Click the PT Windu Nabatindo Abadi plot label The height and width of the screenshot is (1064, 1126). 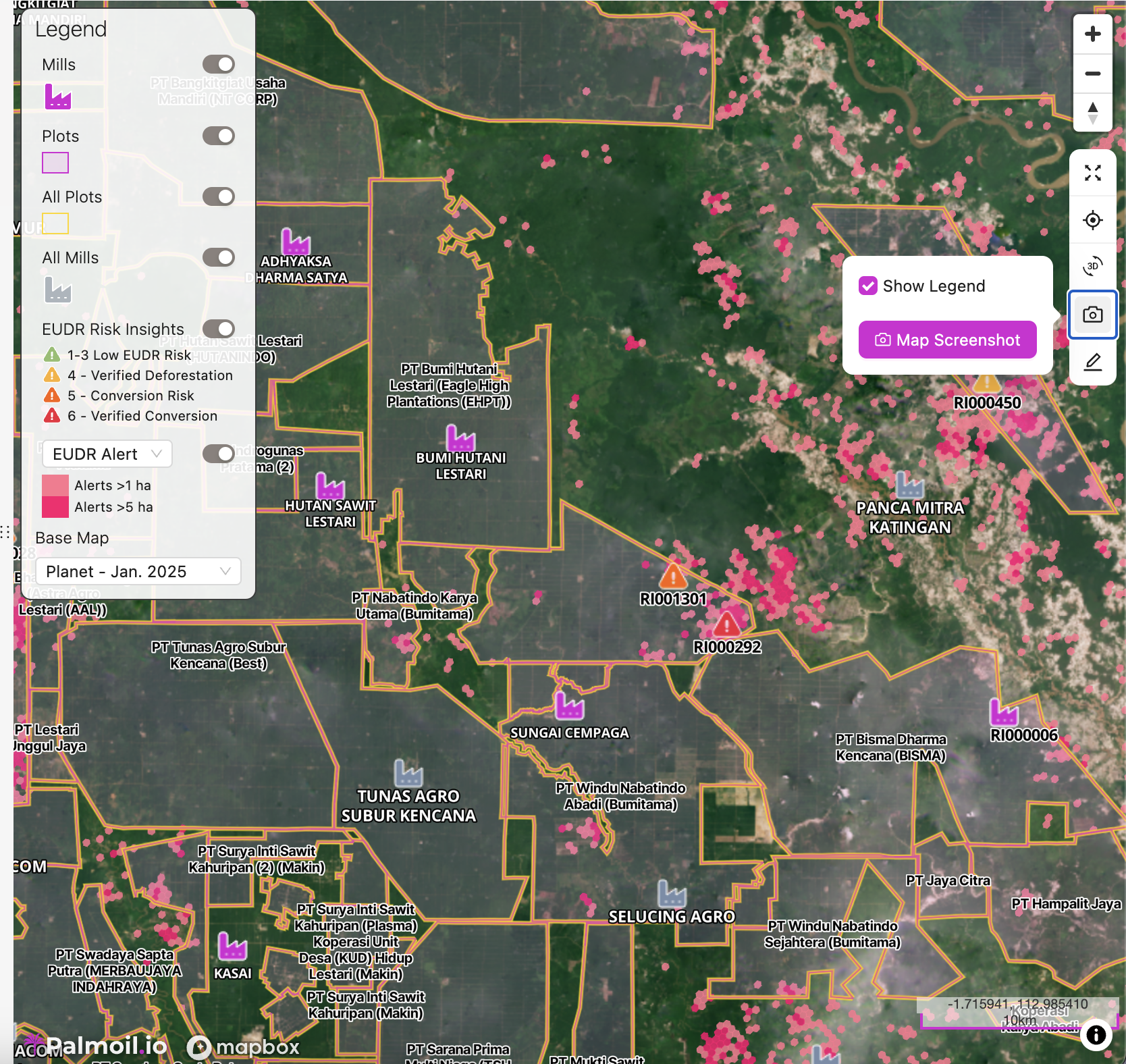tap(620, 796)
